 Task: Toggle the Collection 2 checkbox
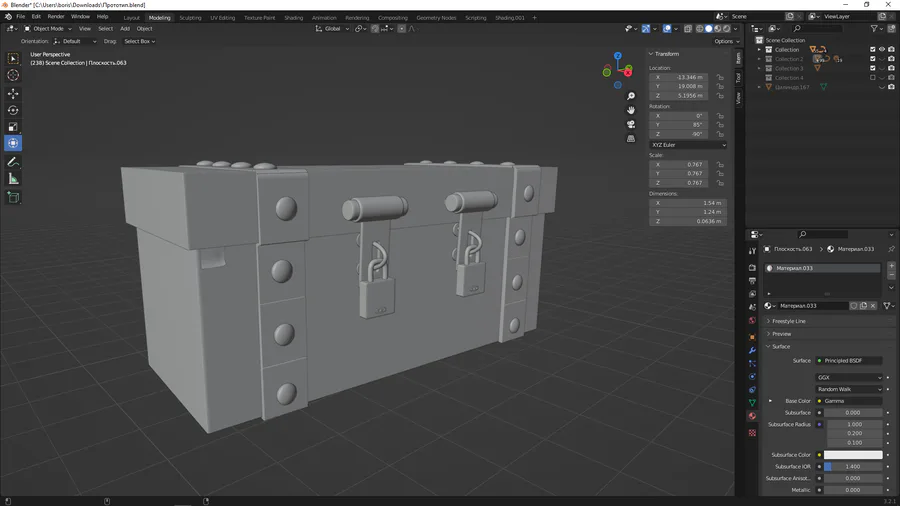[x=872, y=59]
